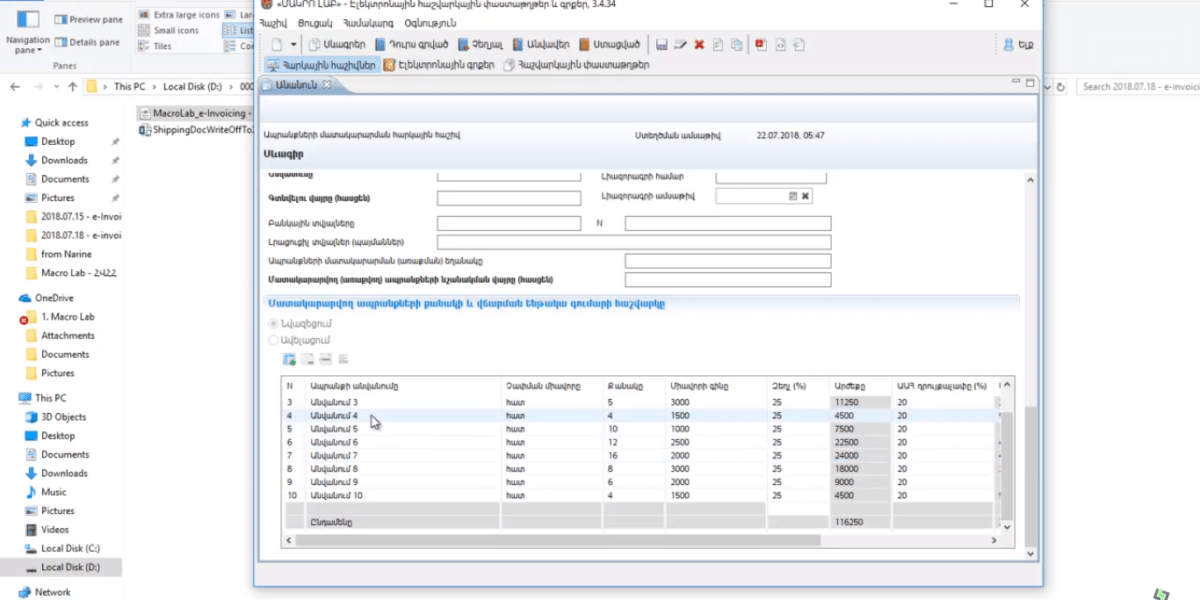Open the Ցուցակ menu
This screenshot has width=1200, height=600.
pos(313,22)
